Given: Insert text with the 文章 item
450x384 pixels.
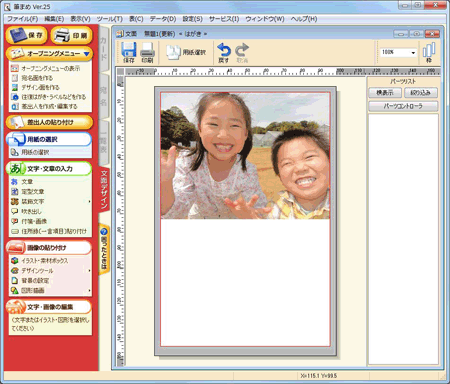Looking at the screenshot, I should point(22,182).
